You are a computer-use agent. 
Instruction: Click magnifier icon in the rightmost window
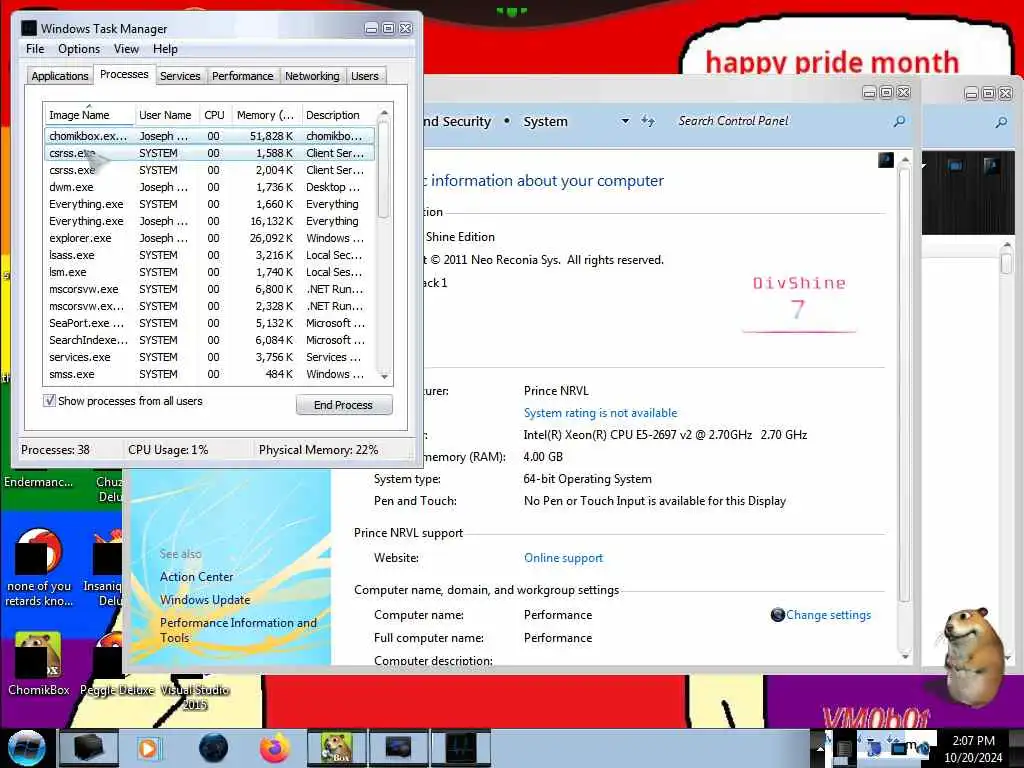click(x=1001, y=122)
